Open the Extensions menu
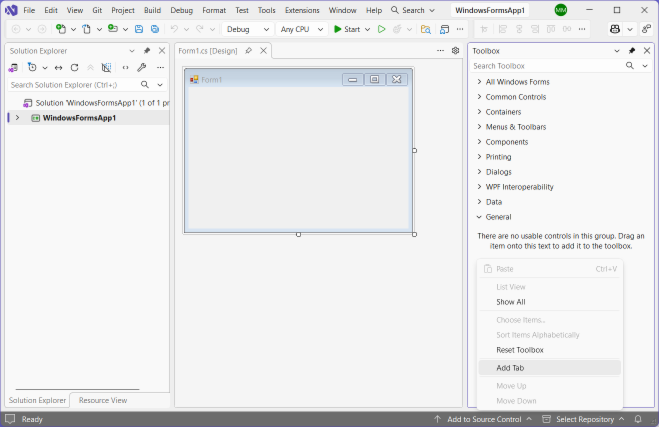The width and height of the screenshot is (659, 427). click(302, 10)
